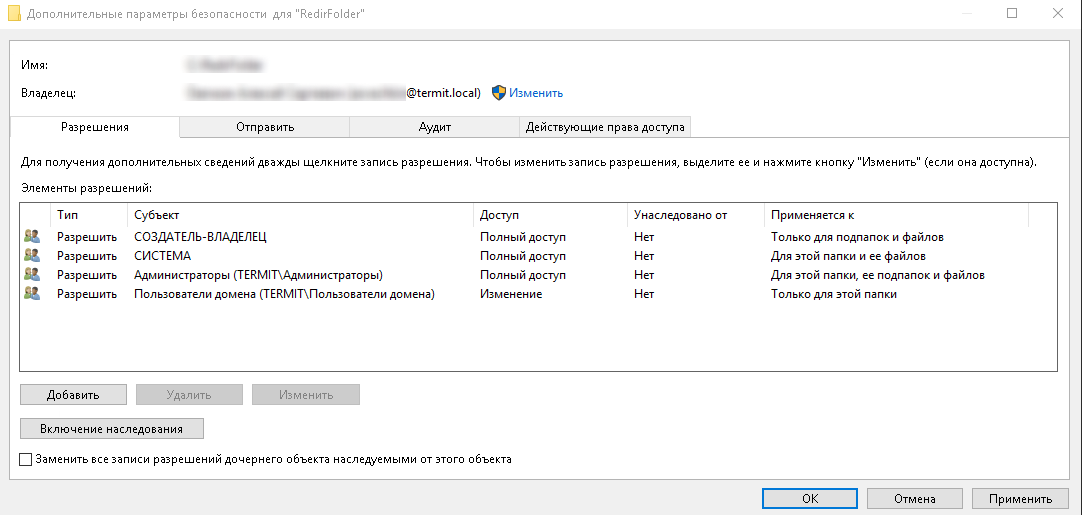Open the Отправить tab

pyautogui.click(x=265, y=127)
